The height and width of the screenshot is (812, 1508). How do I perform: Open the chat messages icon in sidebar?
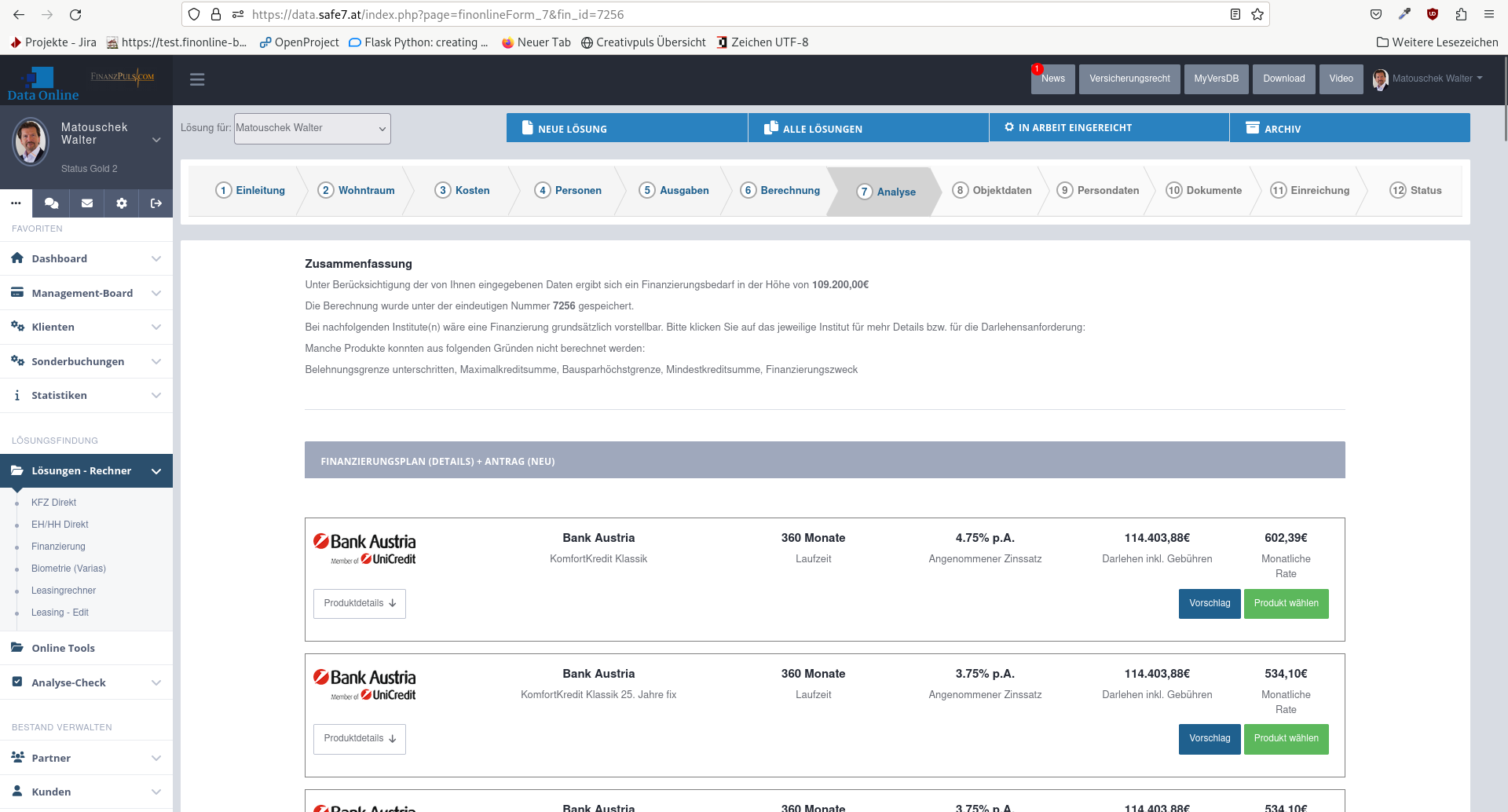(x=52, y=203)
